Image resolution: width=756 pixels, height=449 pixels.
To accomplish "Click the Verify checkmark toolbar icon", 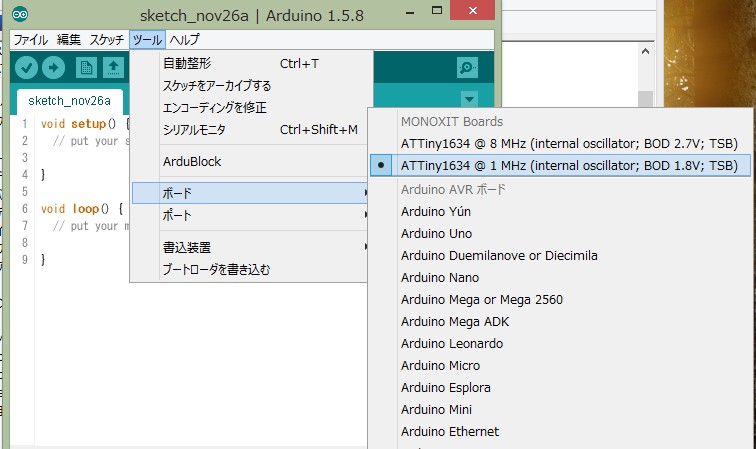I will pyautogui.click(x=26, y=68).
